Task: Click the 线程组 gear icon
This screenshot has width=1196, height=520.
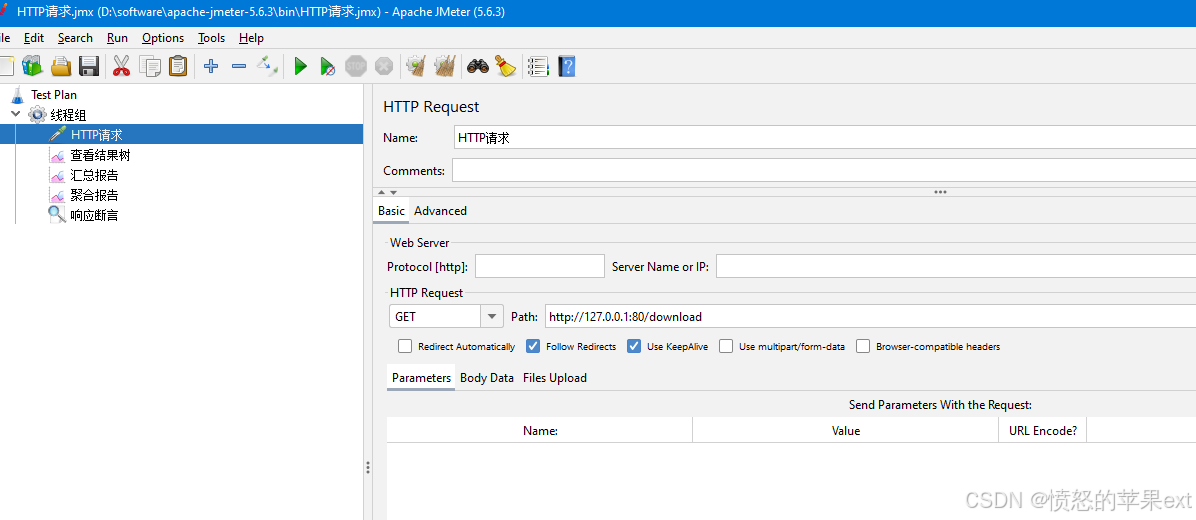Action: coord(37,115)
